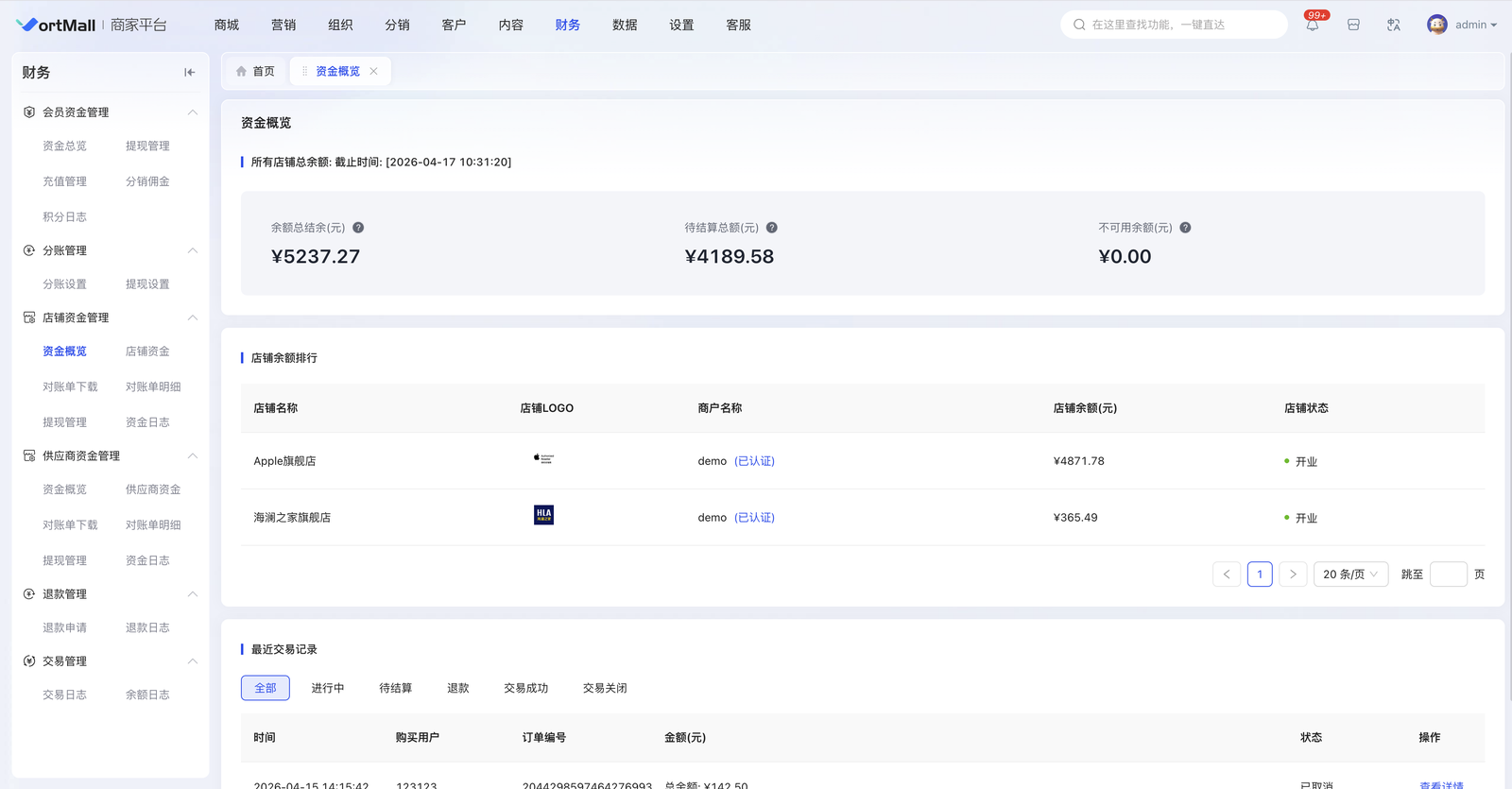
Task: Select the 交易成功 filter
Action: click(525, 688)
